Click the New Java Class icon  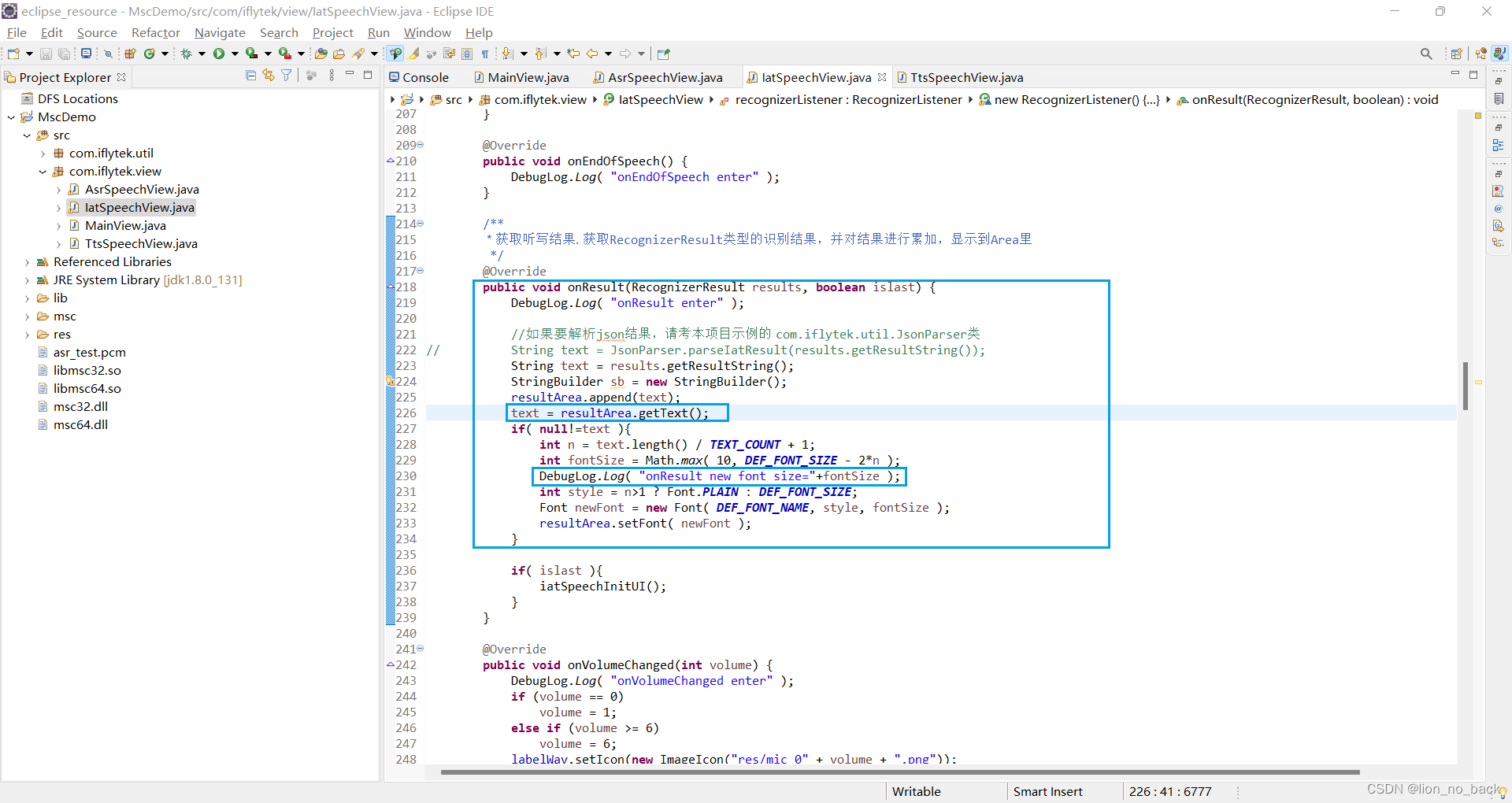pos(149,54)
